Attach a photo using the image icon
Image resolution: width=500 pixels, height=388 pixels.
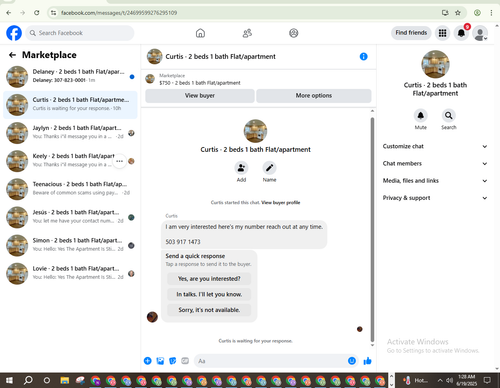click(x=160, y=361)
